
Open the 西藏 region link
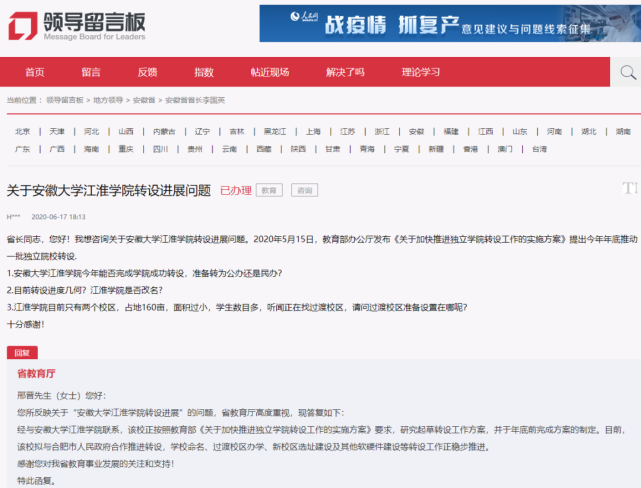pos(264,149)
